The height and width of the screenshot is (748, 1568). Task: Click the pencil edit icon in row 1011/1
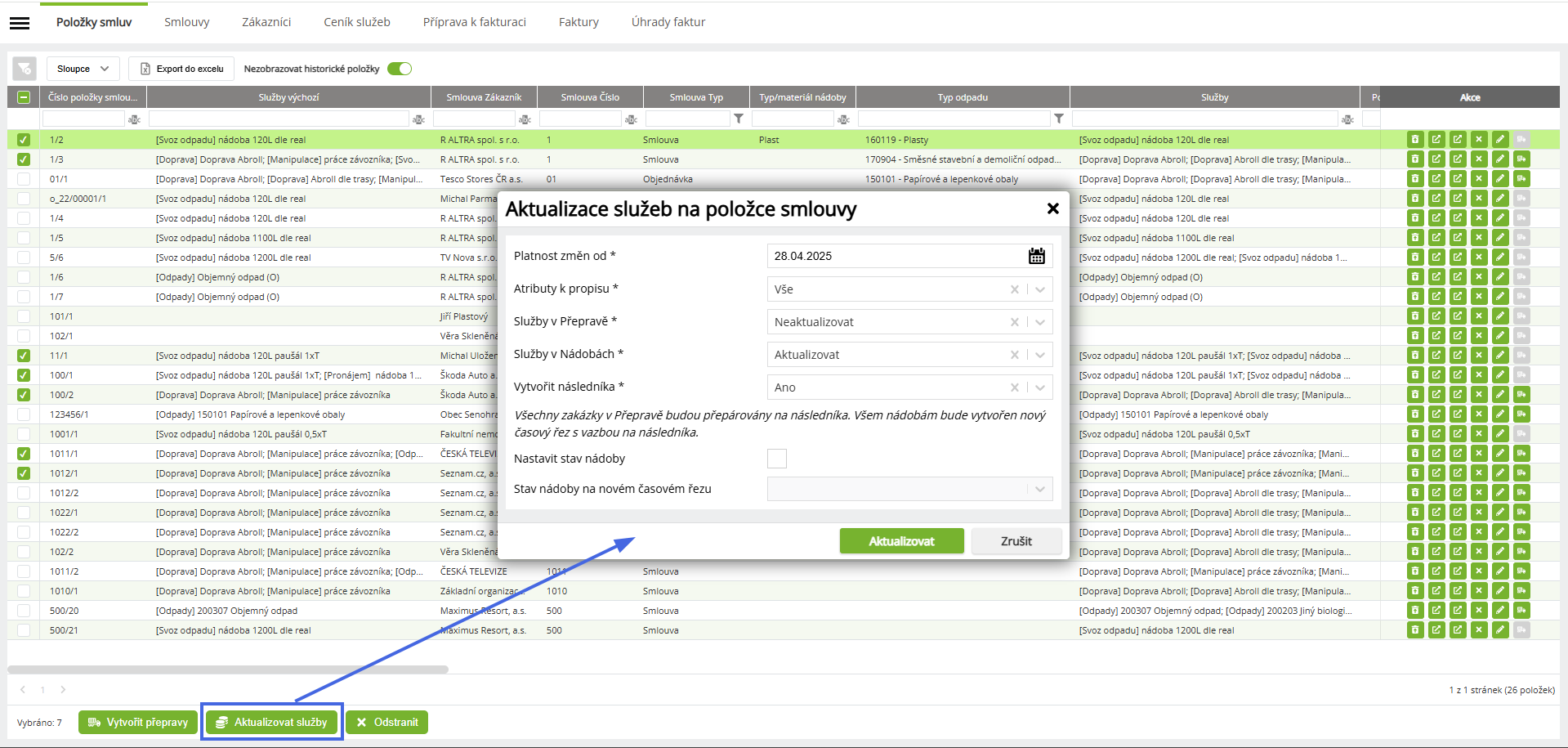pyautogui.click(x=1500, y=454)
